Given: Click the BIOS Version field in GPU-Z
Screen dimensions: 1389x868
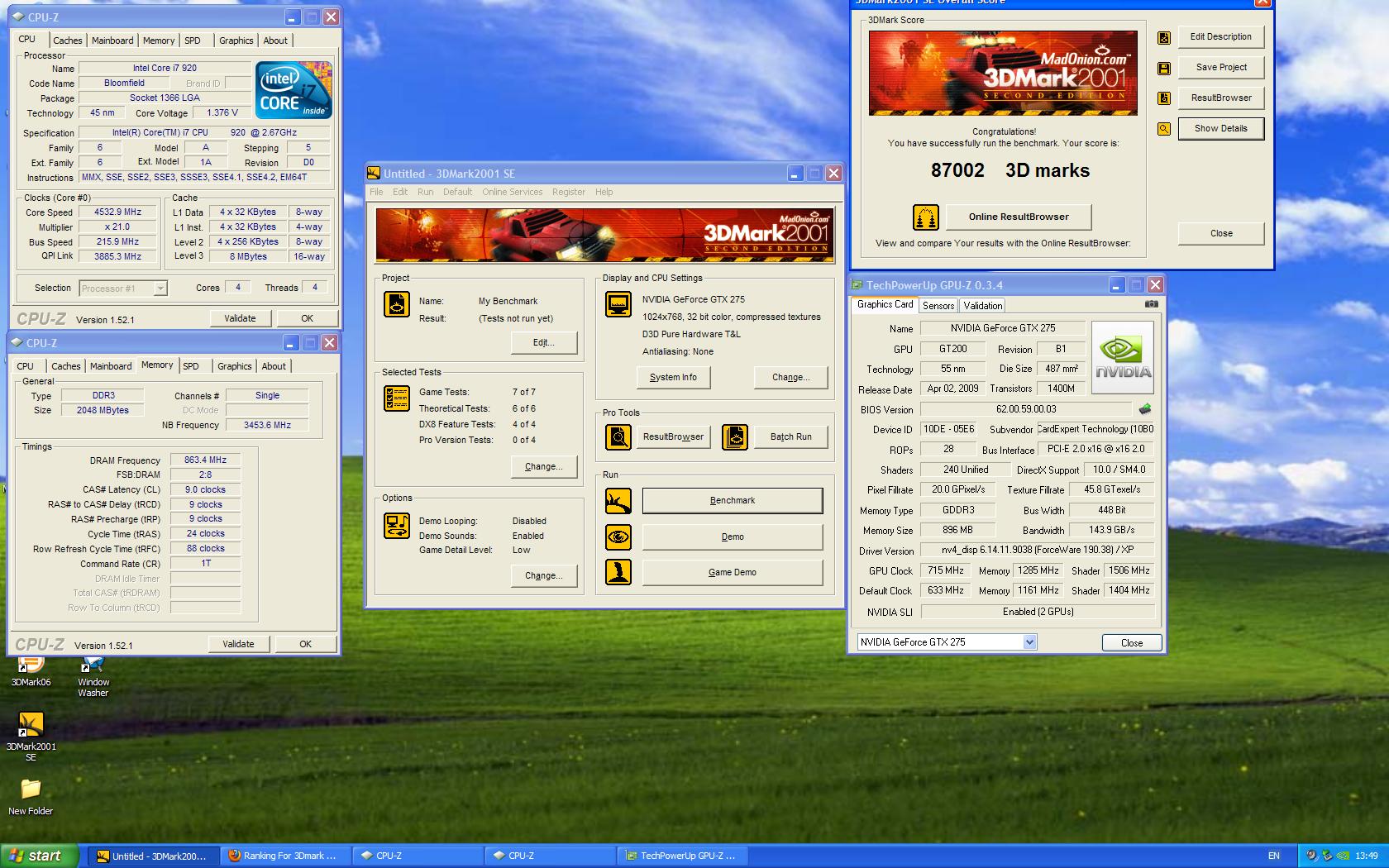Looking at the screenshot, I should tap(1026, 409).
